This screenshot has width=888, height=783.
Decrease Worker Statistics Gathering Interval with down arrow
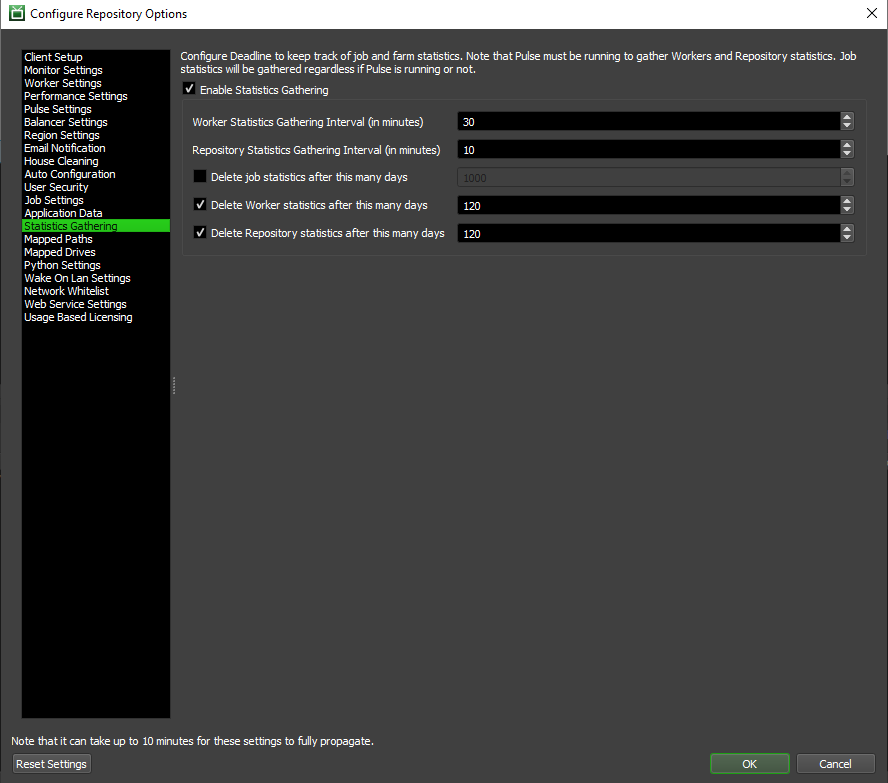point(847,126)
